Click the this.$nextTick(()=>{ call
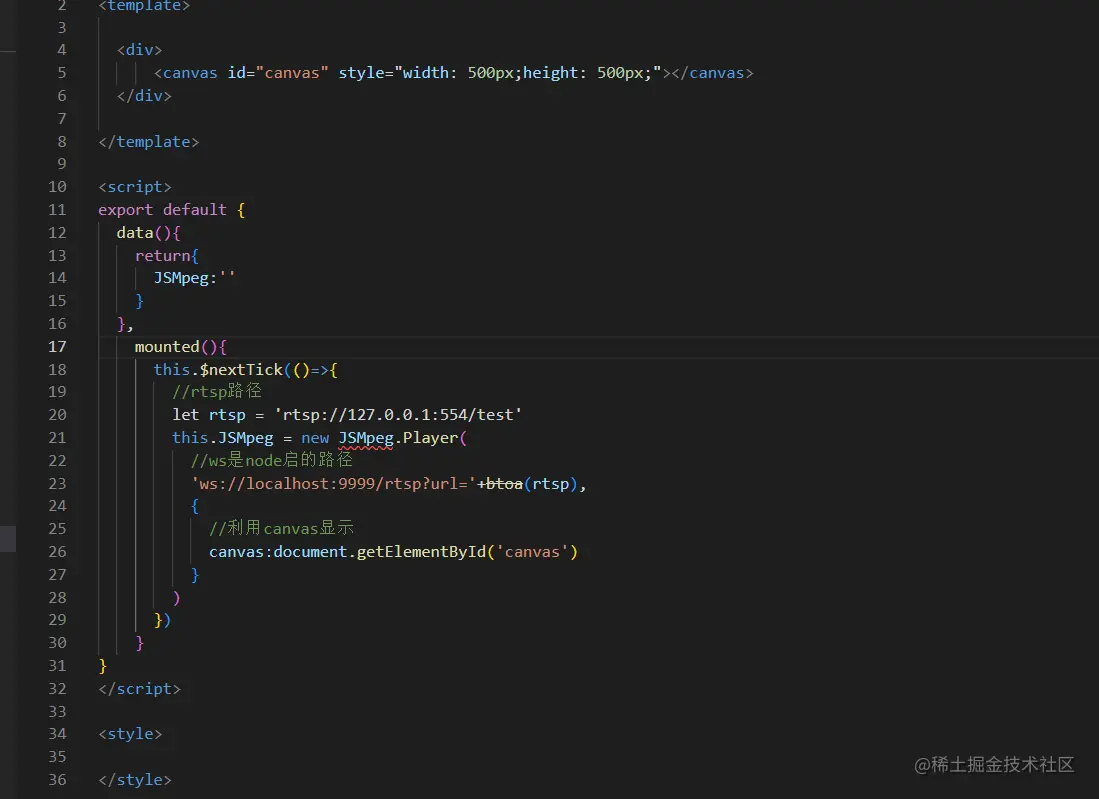This screenshot has height=799, width=1099. click(245, 370)
